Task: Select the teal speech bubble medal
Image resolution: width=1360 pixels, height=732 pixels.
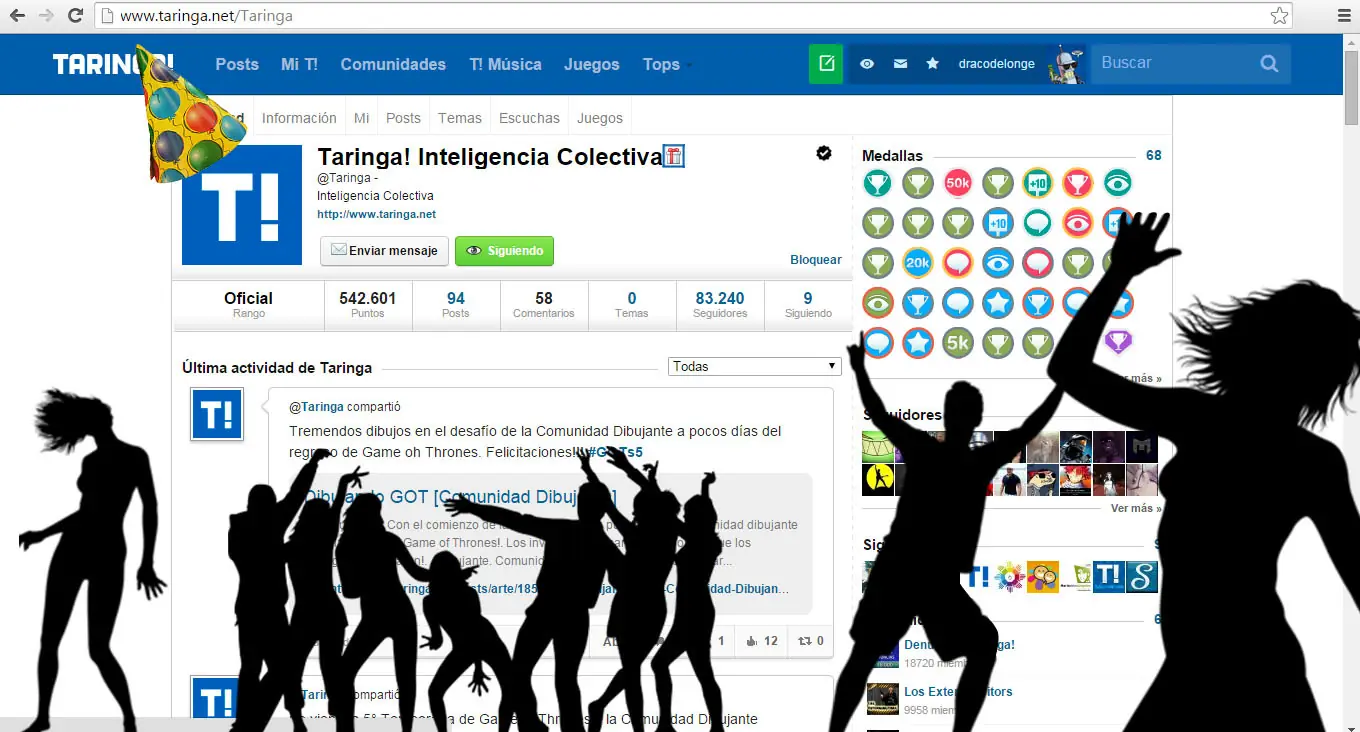Action: coord(1038,223)
